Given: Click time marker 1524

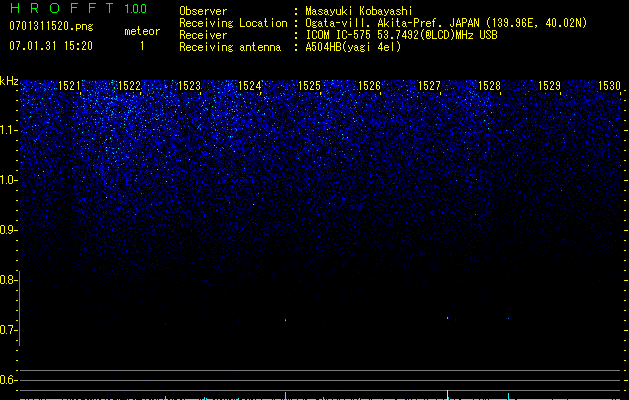Looking at the screenshot, I should (x=250, y=86).
